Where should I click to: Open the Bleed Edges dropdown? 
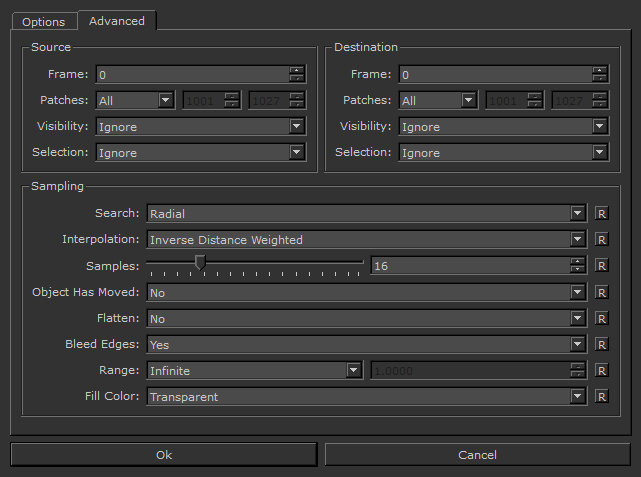click(365, 345)
